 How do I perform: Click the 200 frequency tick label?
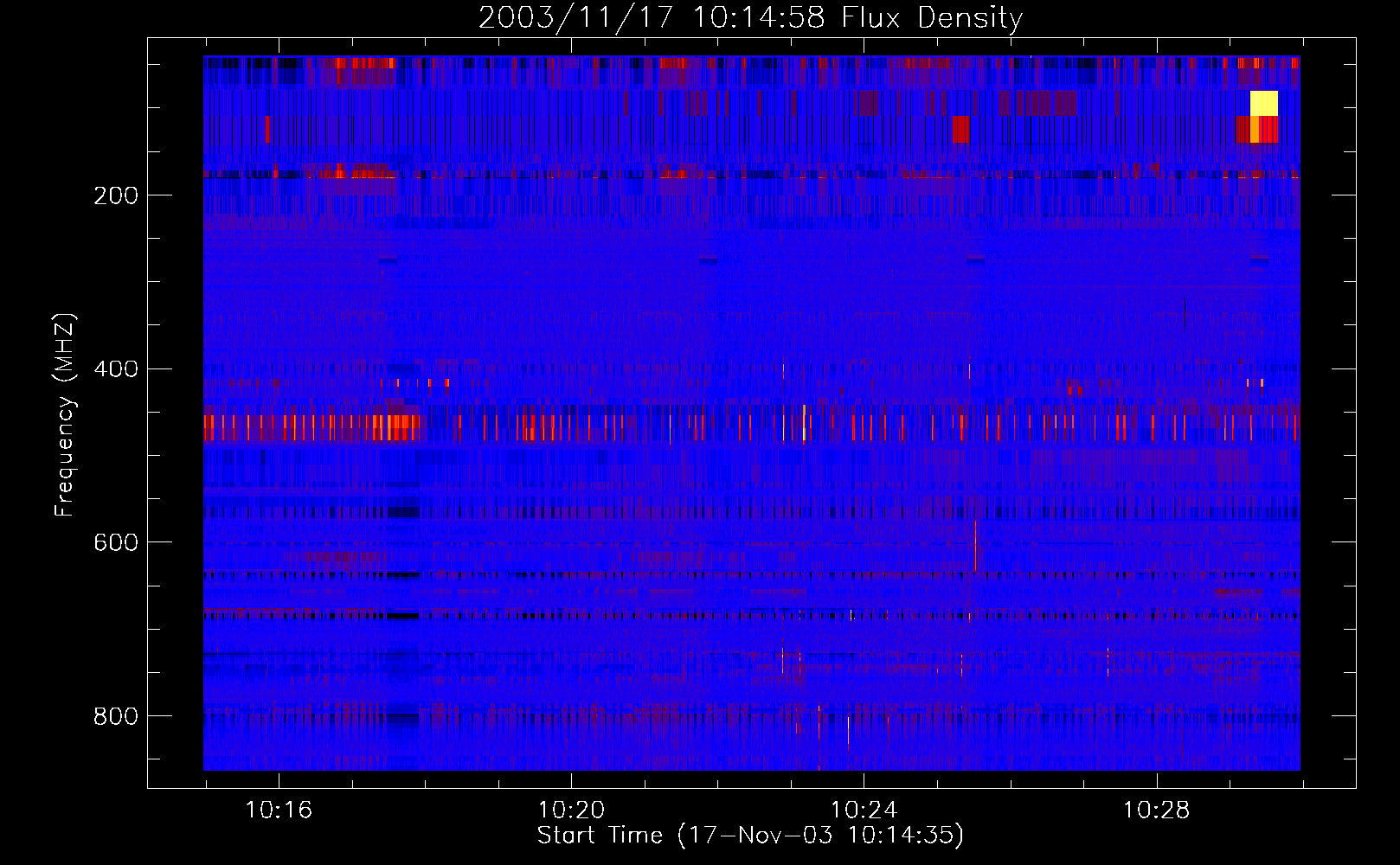(115, 195)
